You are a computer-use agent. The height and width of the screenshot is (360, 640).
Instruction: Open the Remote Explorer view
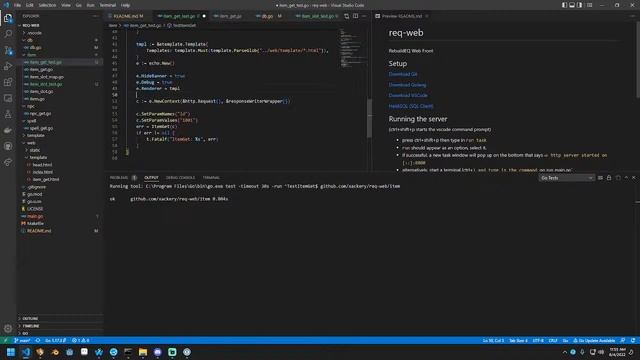[x=8, y=98]
